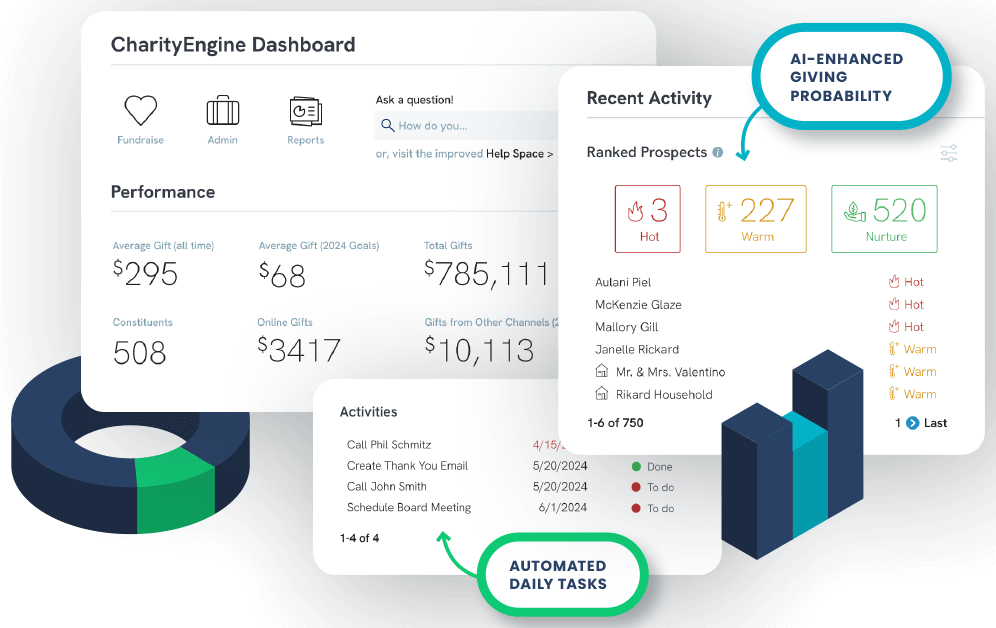Open the Admin briefcase icon
Viewport: 996px width, 628px height.
[x=222, y=110]
